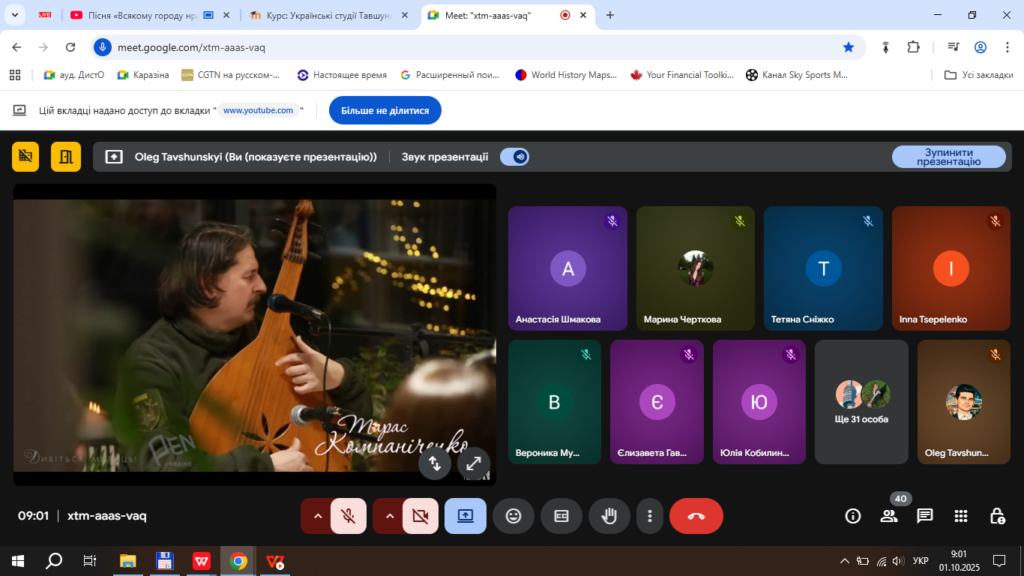Click the red leave call button
1024x576 pixels.
(x=696, y=516)
